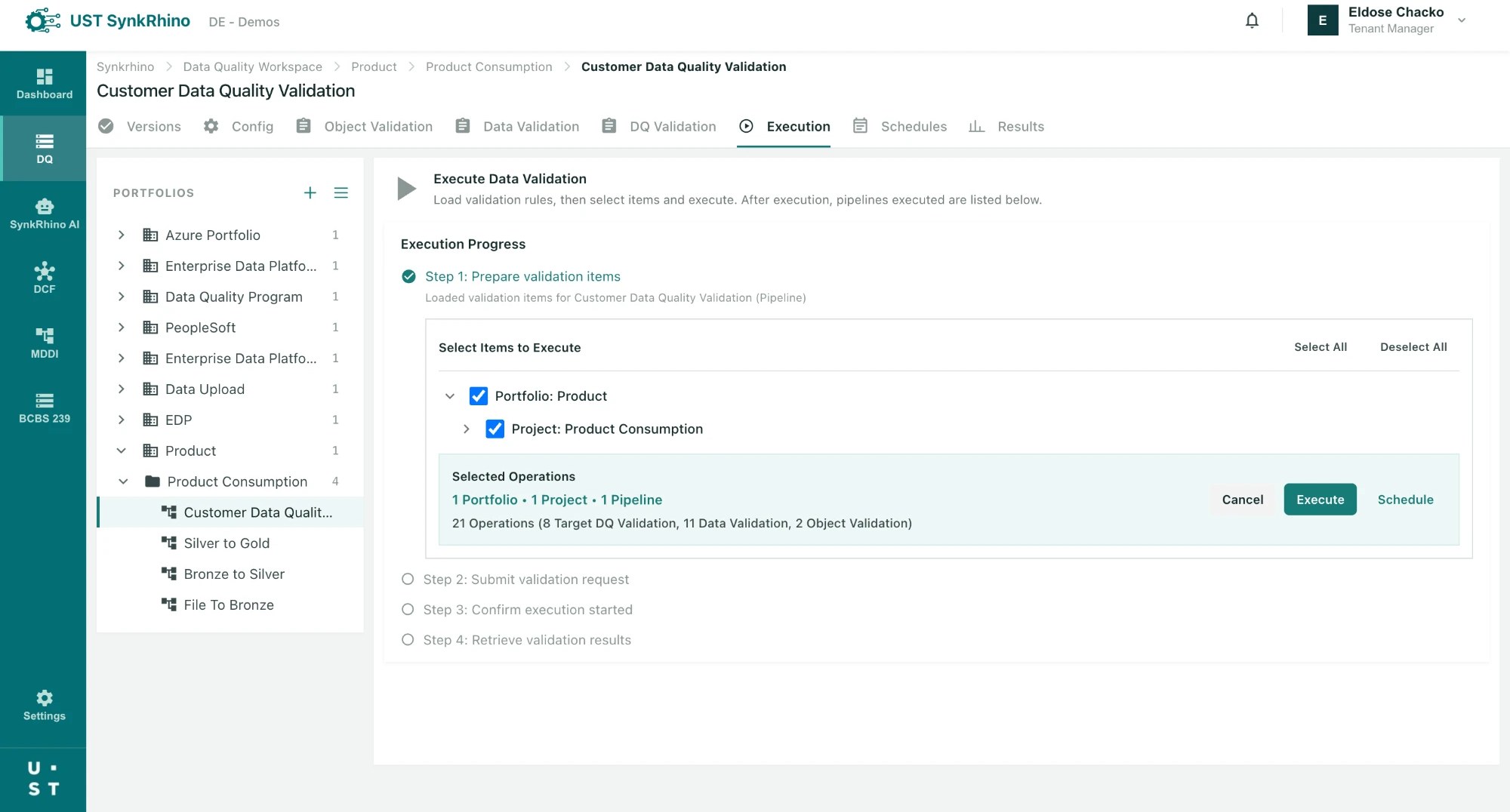Open the user profile dropdown arrow
The height and width of the screenshot is (812, 1510).
pos(1462,21)
